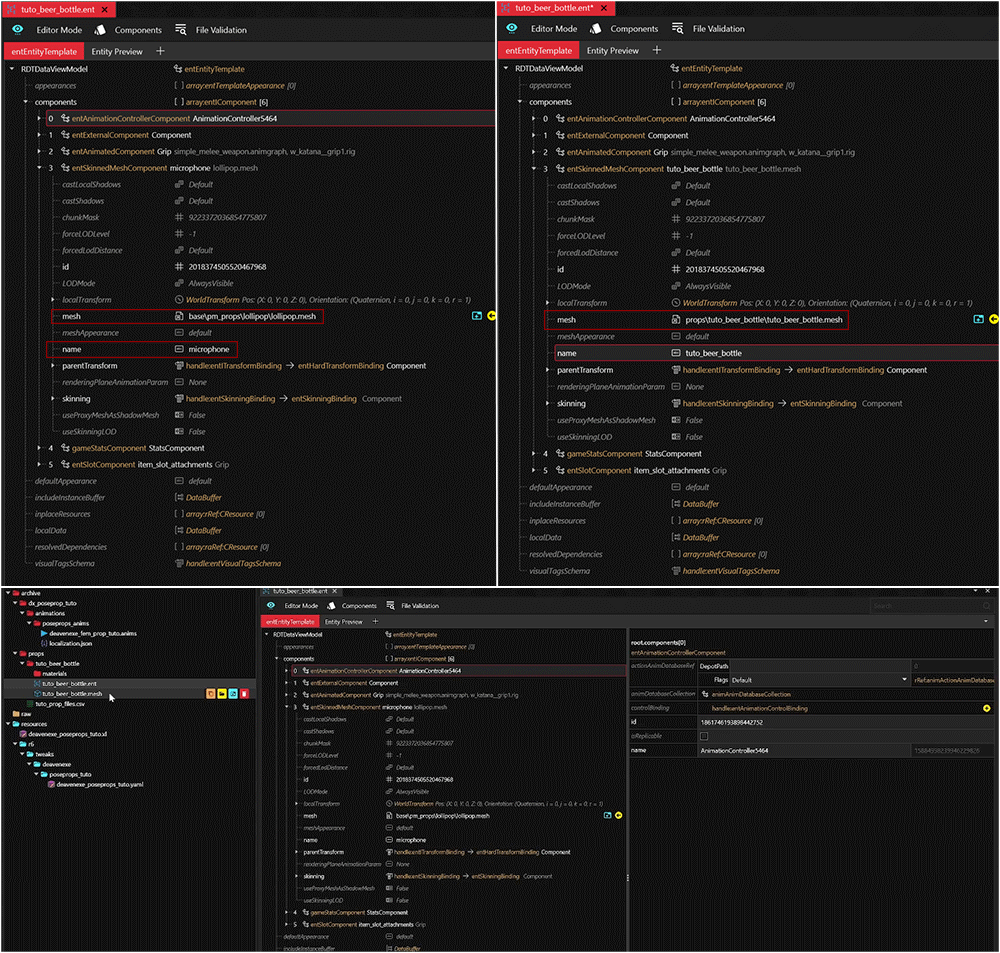Click the orange copy icon beside tuto_beer_bottle.mesh
1000x953 pixels.
coord(210,693)
